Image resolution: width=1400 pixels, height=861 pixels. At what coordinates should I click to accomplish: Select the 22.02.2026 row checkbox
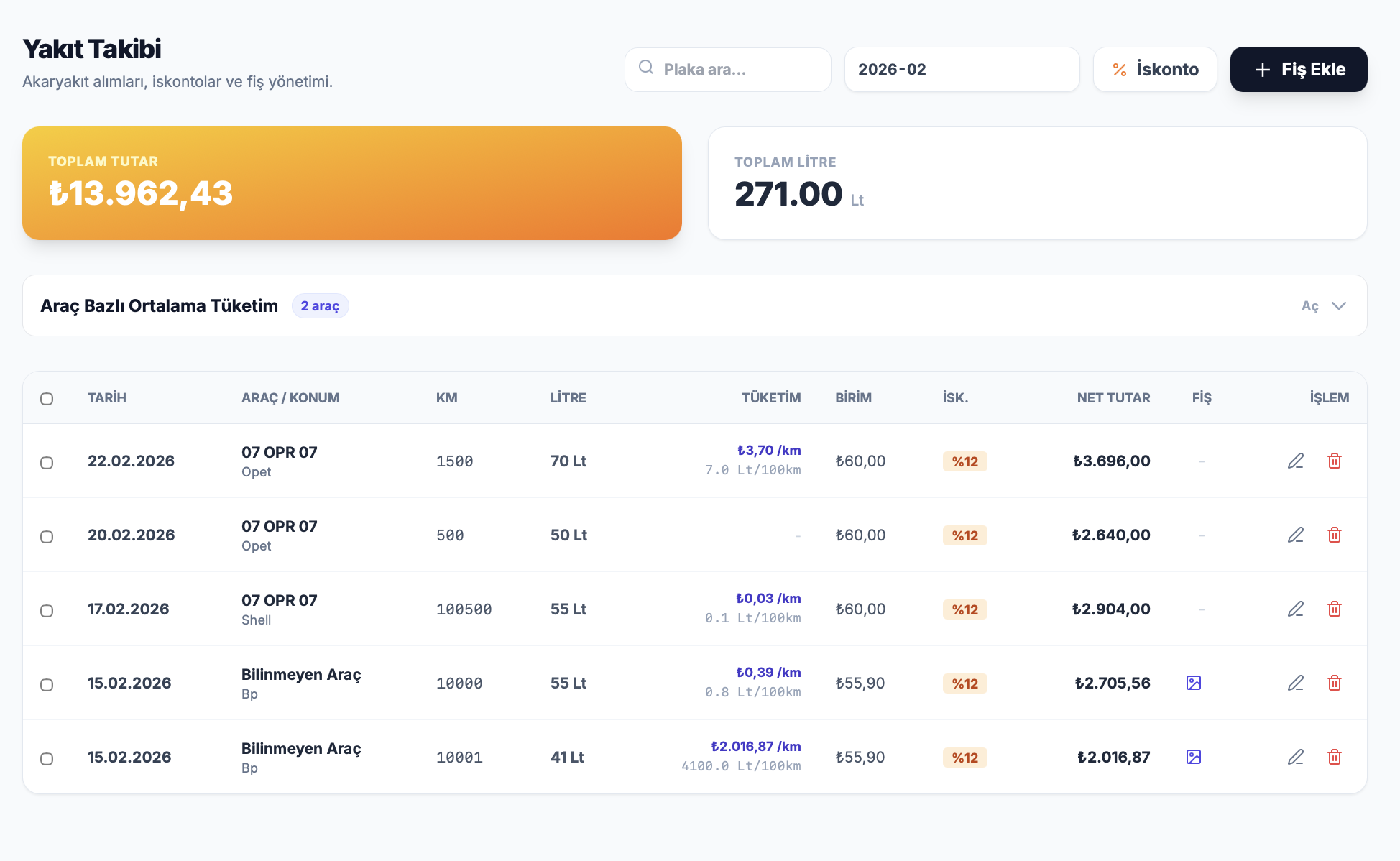[x=47, y=463]
